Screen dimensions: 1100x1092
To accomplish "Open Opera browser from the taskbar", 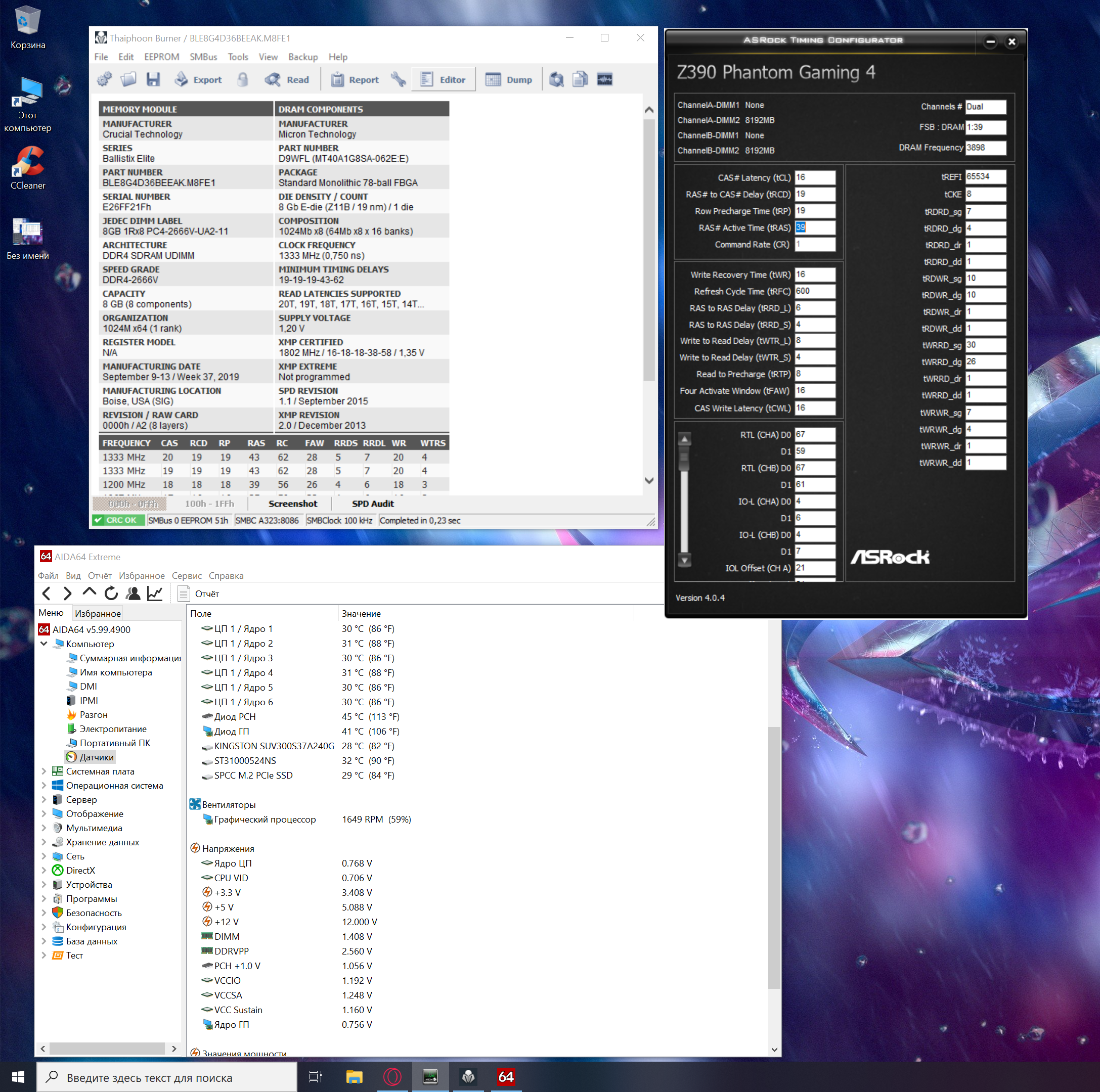I will click(392, 1077).
